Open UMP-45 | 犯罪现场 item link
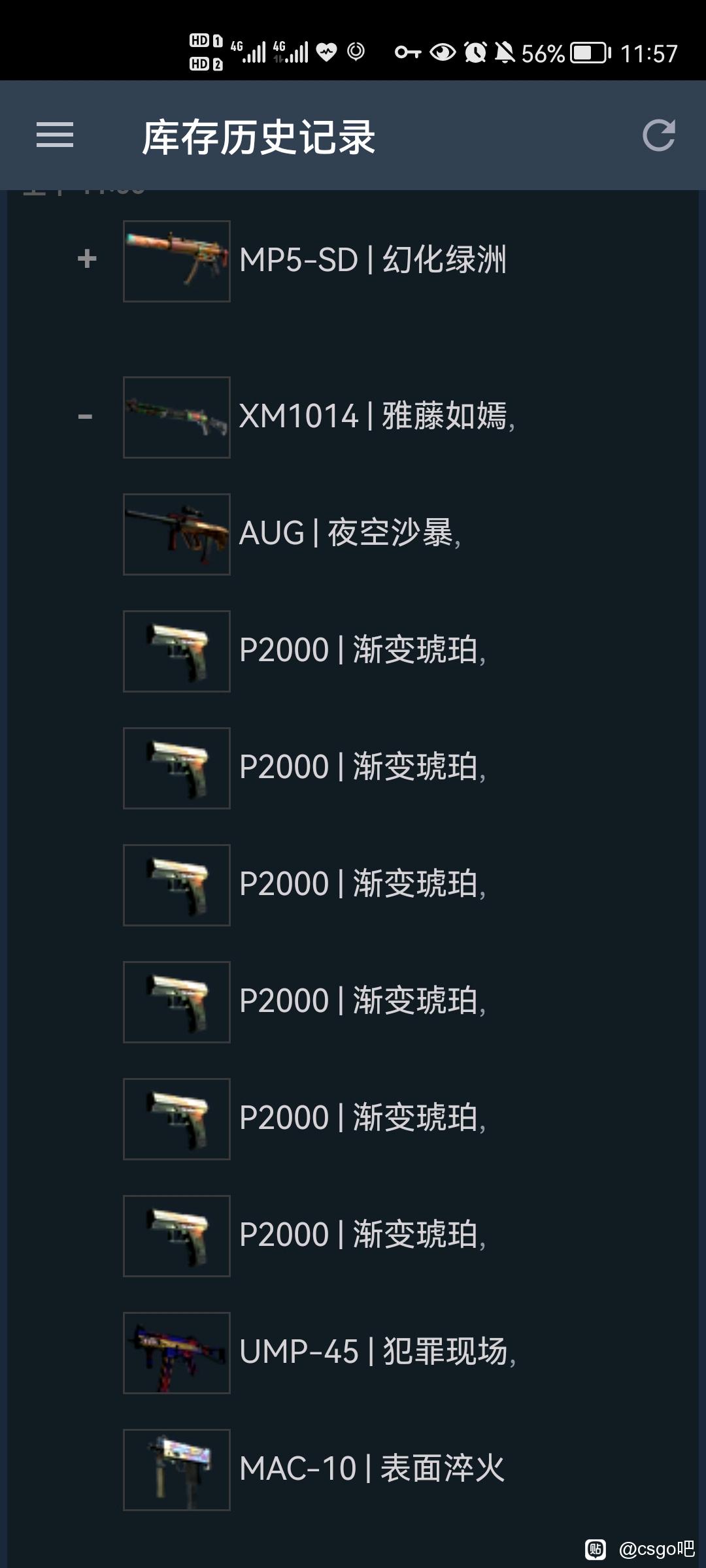This screenshot has height=1568, width=706. point(377,1352)
